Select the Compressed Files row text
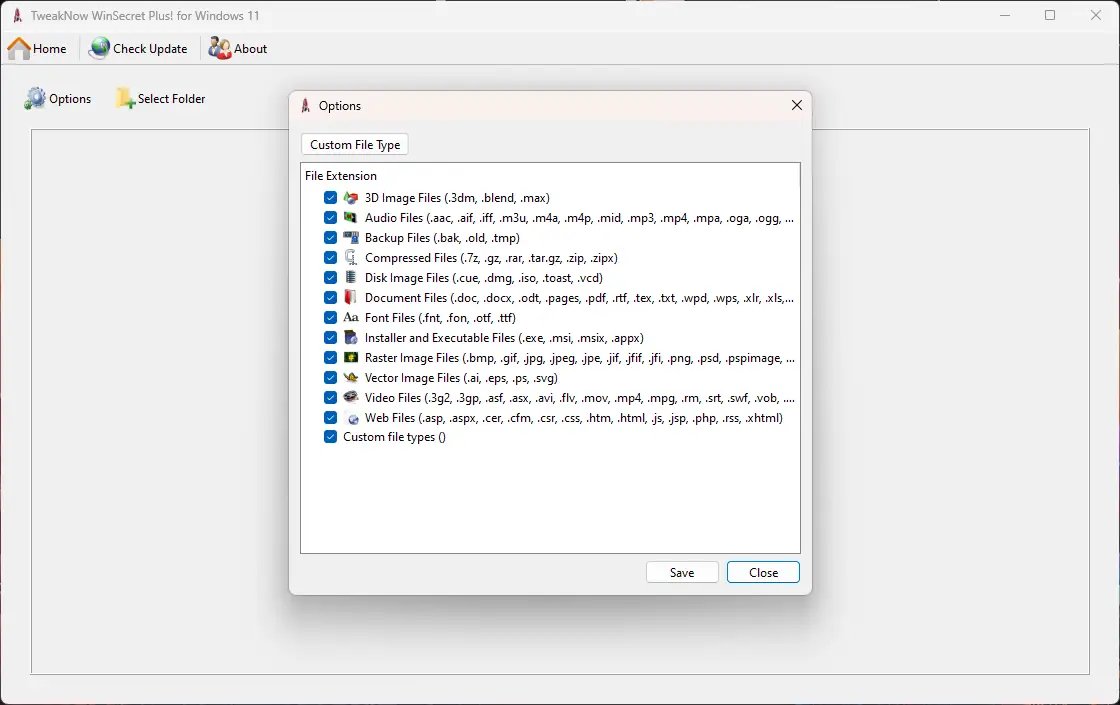 pos(491,258)
